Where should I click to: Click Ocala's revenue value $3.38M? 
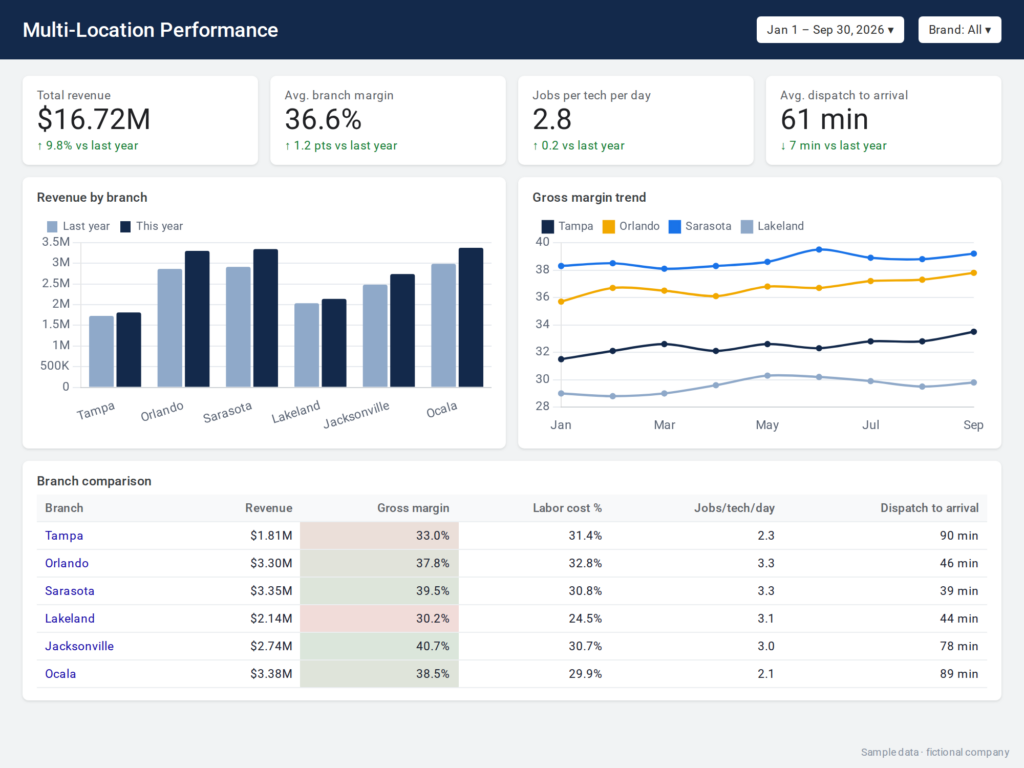271,674
